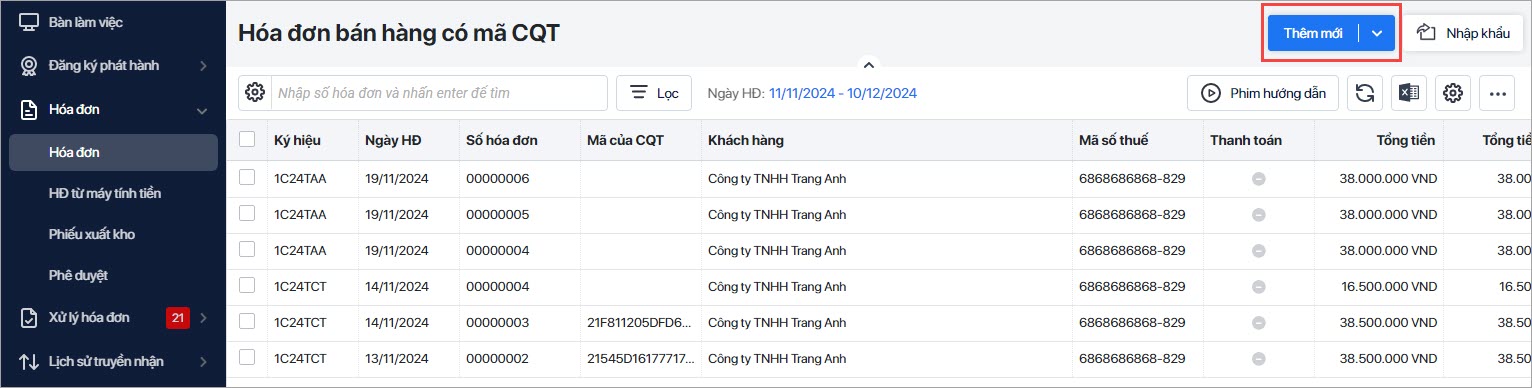Click Nhập khẩu import icon
The image size is (1532, 388).
pyautogui.click(x=1426, y=33)
